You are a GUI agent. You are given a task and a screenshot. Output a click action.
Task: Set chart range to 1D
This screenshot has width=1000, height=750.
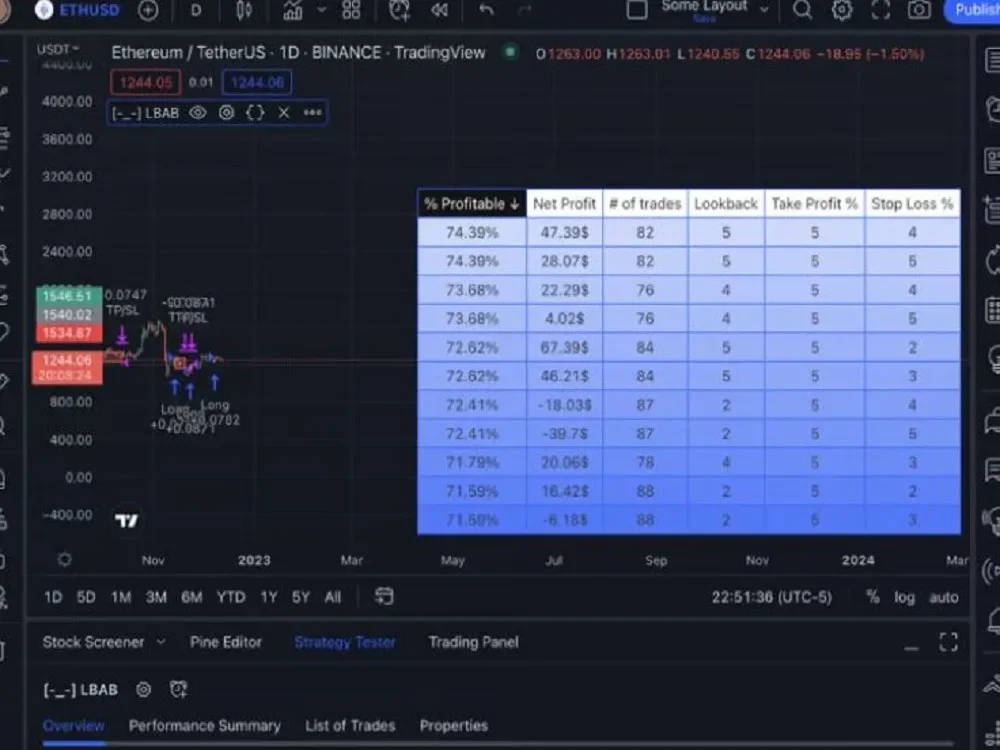click(x=53, y=598)
